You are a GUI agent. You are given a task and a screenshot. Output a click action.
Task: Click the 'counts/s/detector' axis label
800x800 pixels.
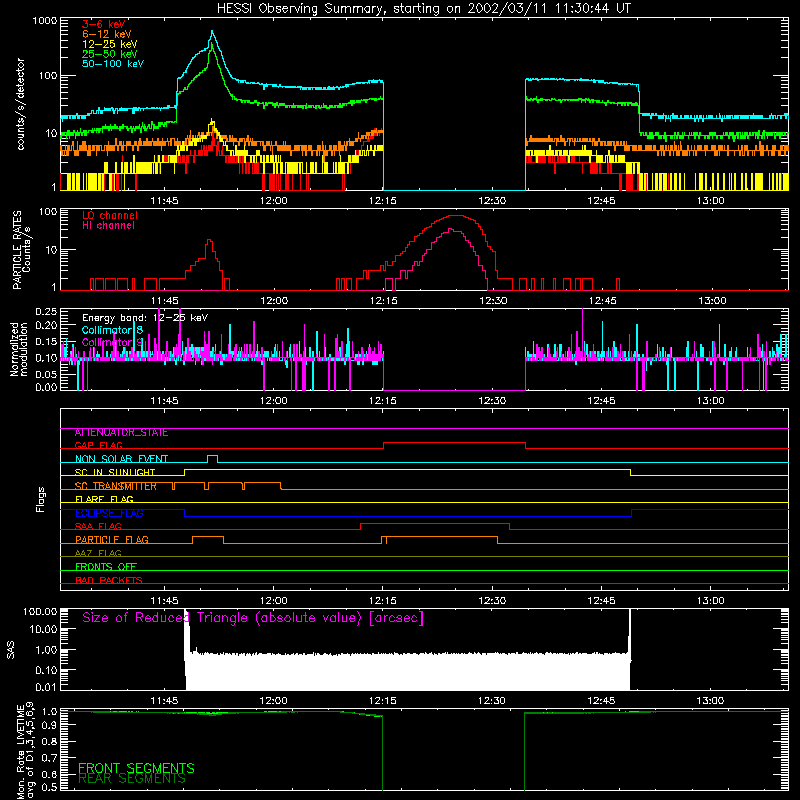(20, 104)
